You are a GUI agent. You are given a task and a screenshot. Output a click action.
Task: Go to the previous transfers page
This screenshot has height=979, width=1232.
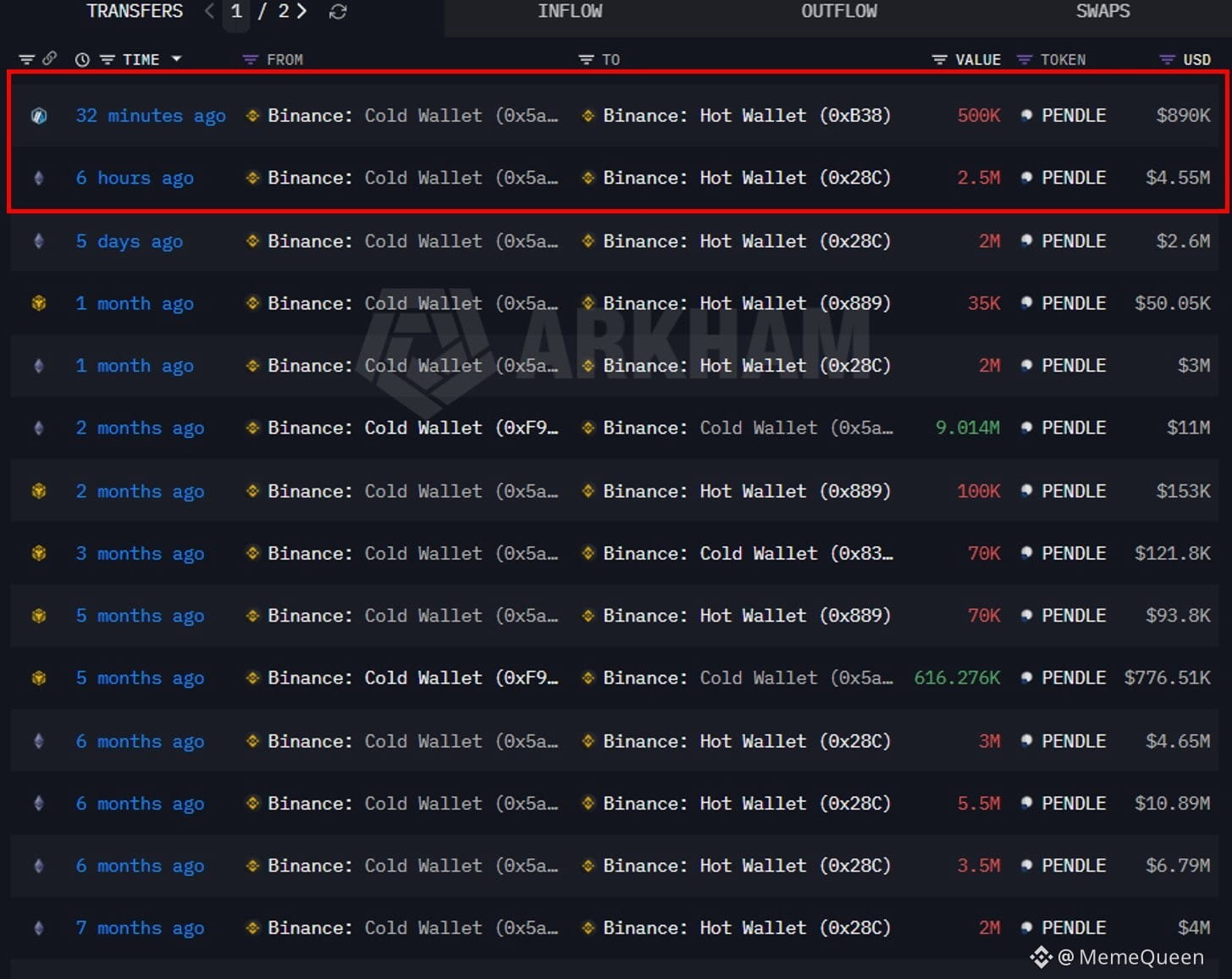pos(209,12)
